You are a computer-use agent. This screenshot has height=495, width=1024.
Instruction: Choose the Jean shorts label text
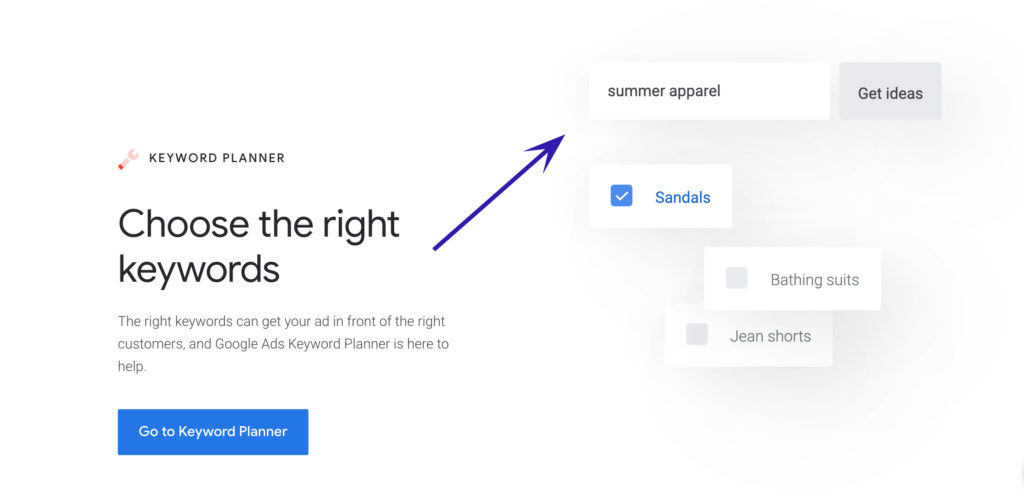(x=770, y=336)
